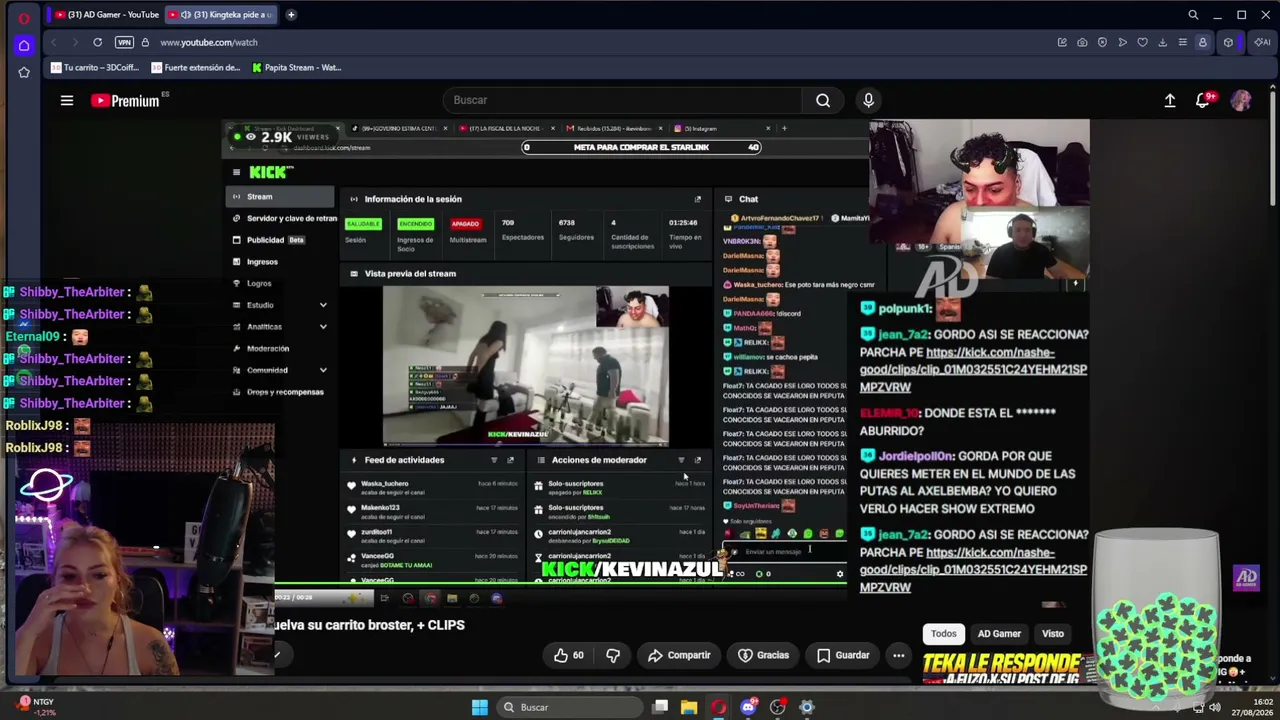The image size is (1280, 720).
Task: Open the Opera main menu logo
Action: click(x=24, y=17)
